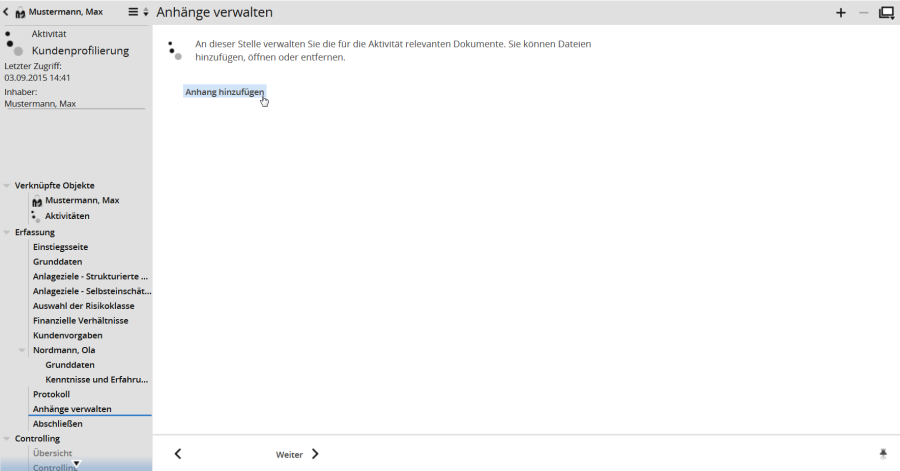Image resolution: width=900 pixels, height=471 pixels.
Task: Select Auswahl der Risikoklasse in navigation
Action: [83, 306]
